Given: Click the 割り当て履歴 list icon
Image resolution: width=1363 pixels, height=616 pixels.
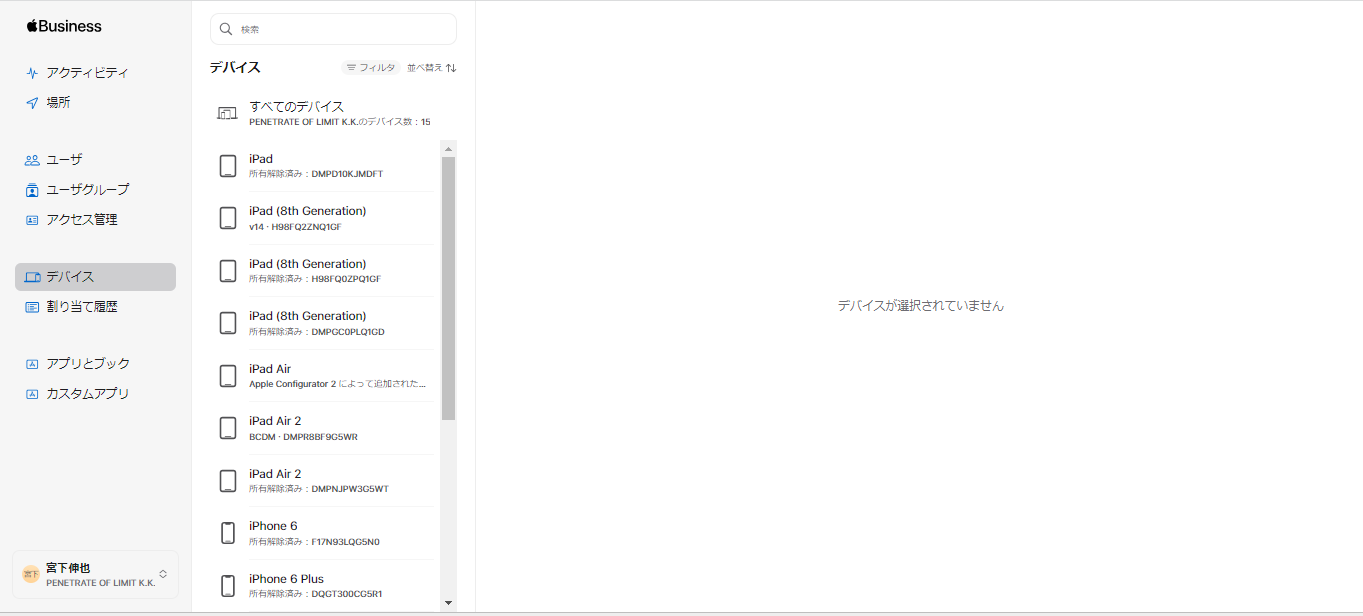Looking at the screenshot, I should coord(32,307).
